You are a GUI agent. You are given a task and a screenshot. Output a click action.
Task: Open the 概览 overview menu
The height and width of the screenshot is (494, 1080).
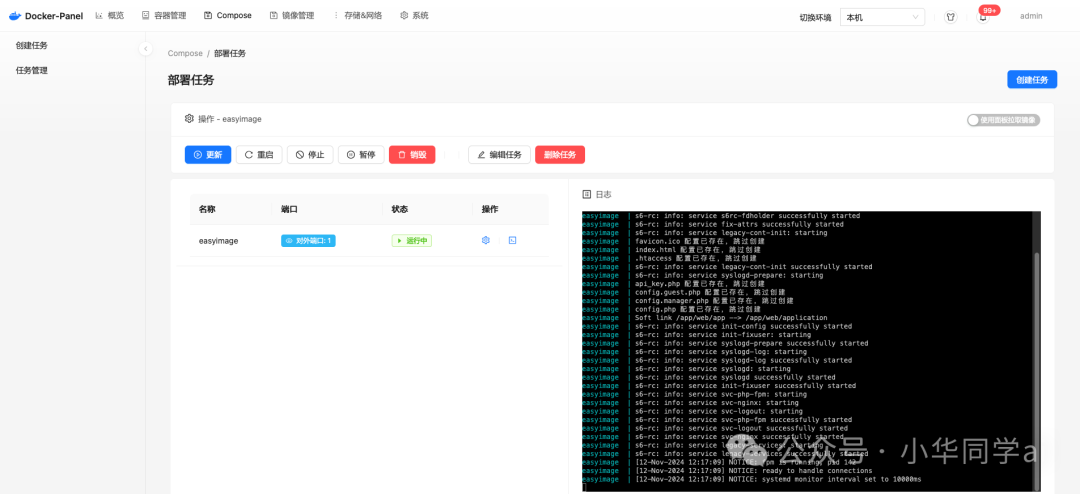(110, 15)
